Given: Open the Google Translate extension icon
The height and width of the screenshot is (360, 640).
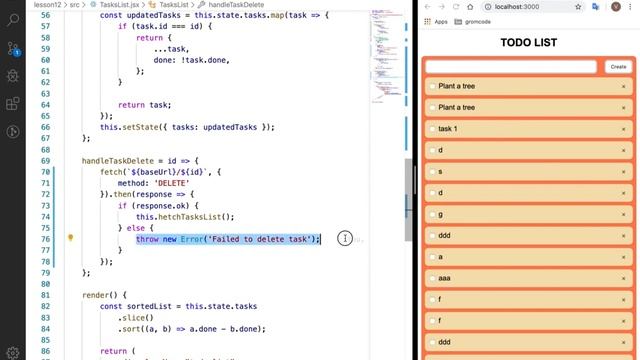Looking at the screenshot, I should (596, 7).
